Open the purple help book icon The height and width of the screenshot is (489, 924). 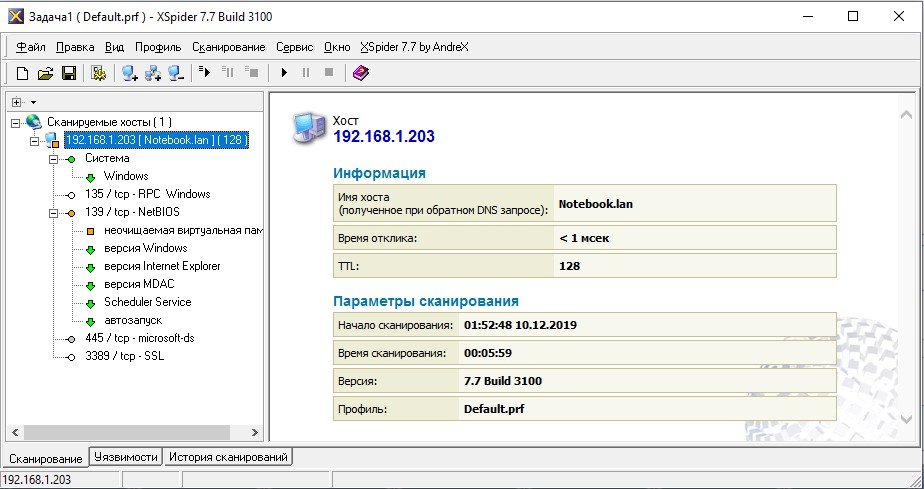pos(361,73)
